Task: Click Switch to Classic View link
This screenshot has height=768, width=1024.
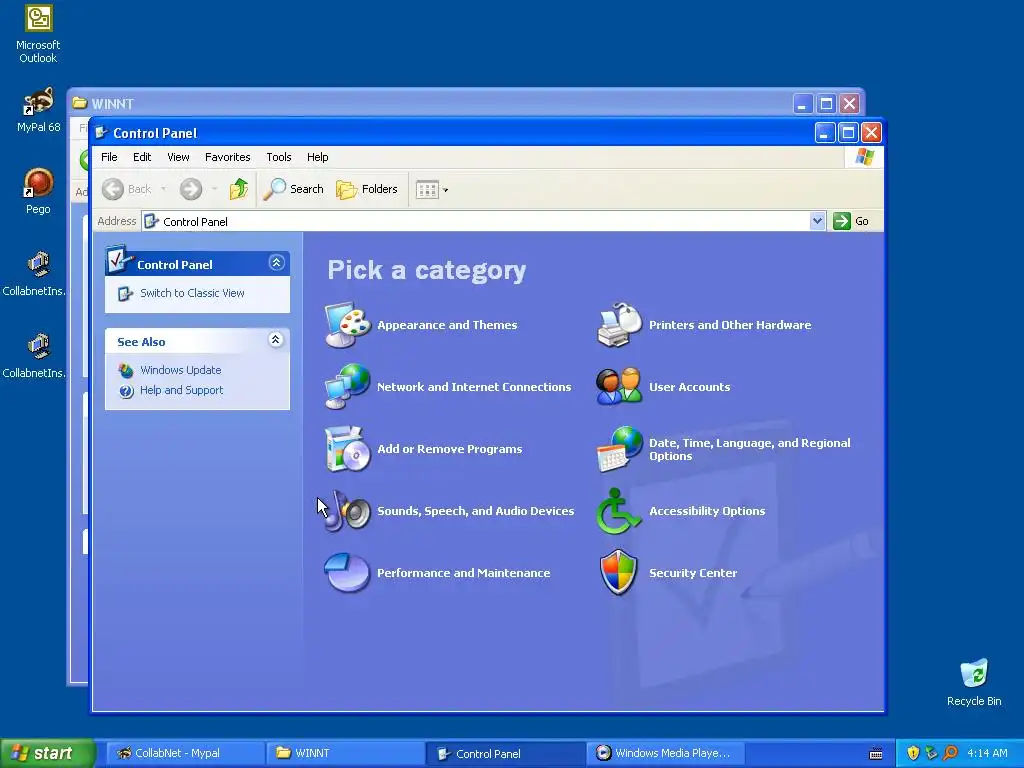Action: [x=192, y=293]
